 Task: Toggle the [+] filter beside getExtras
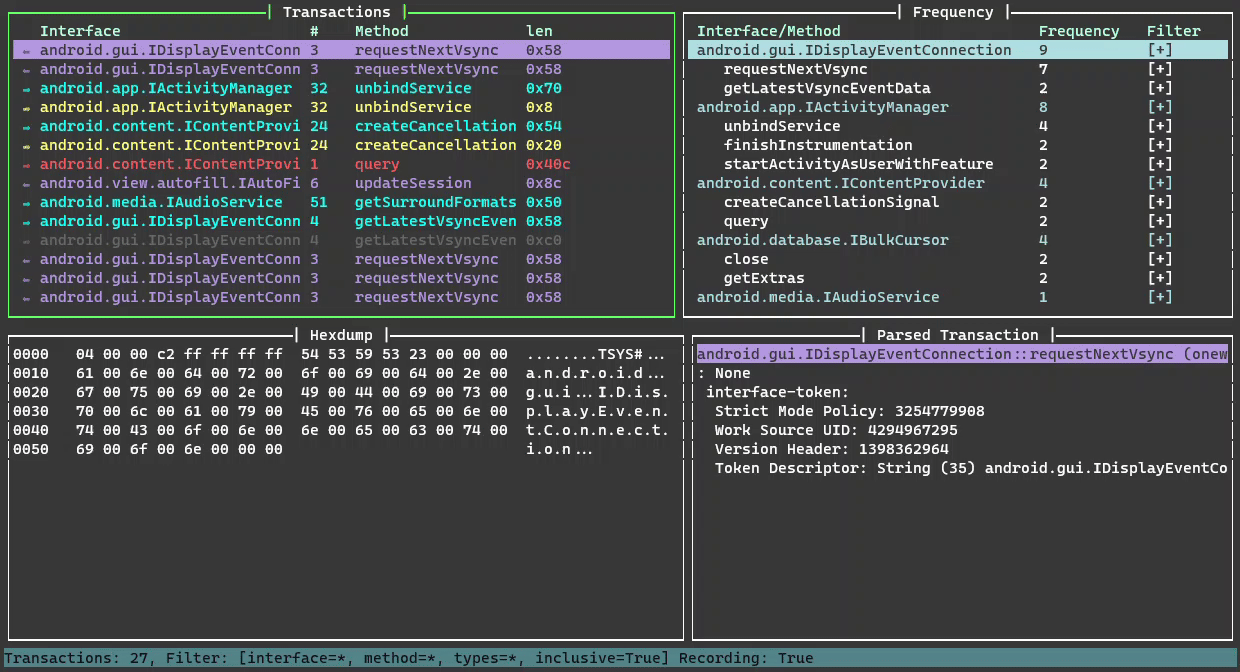click(1160, 278)
